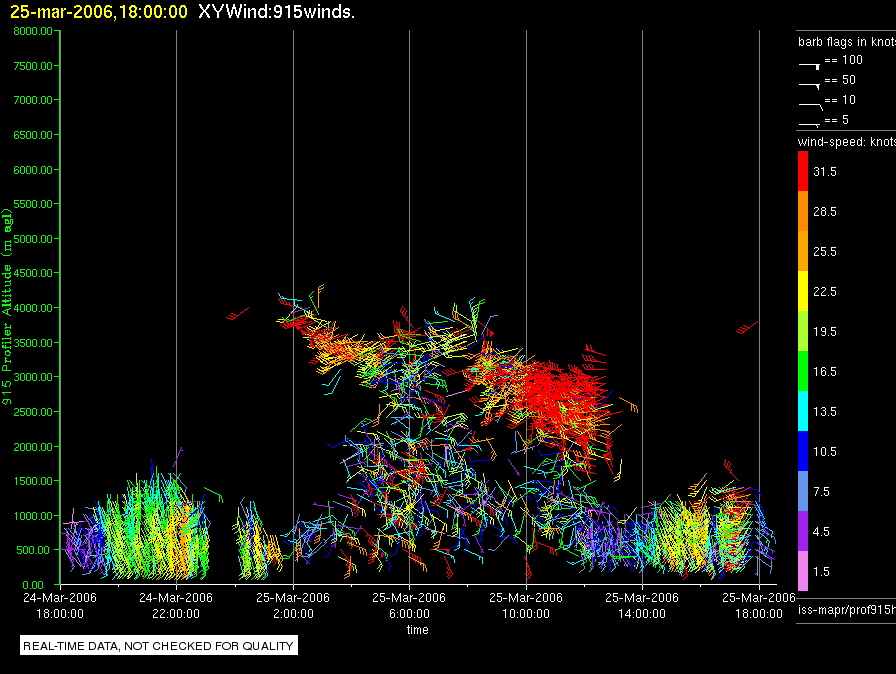
Task: Click the light blue 7.5 knots swatch
Action: [x=803, y=491]
